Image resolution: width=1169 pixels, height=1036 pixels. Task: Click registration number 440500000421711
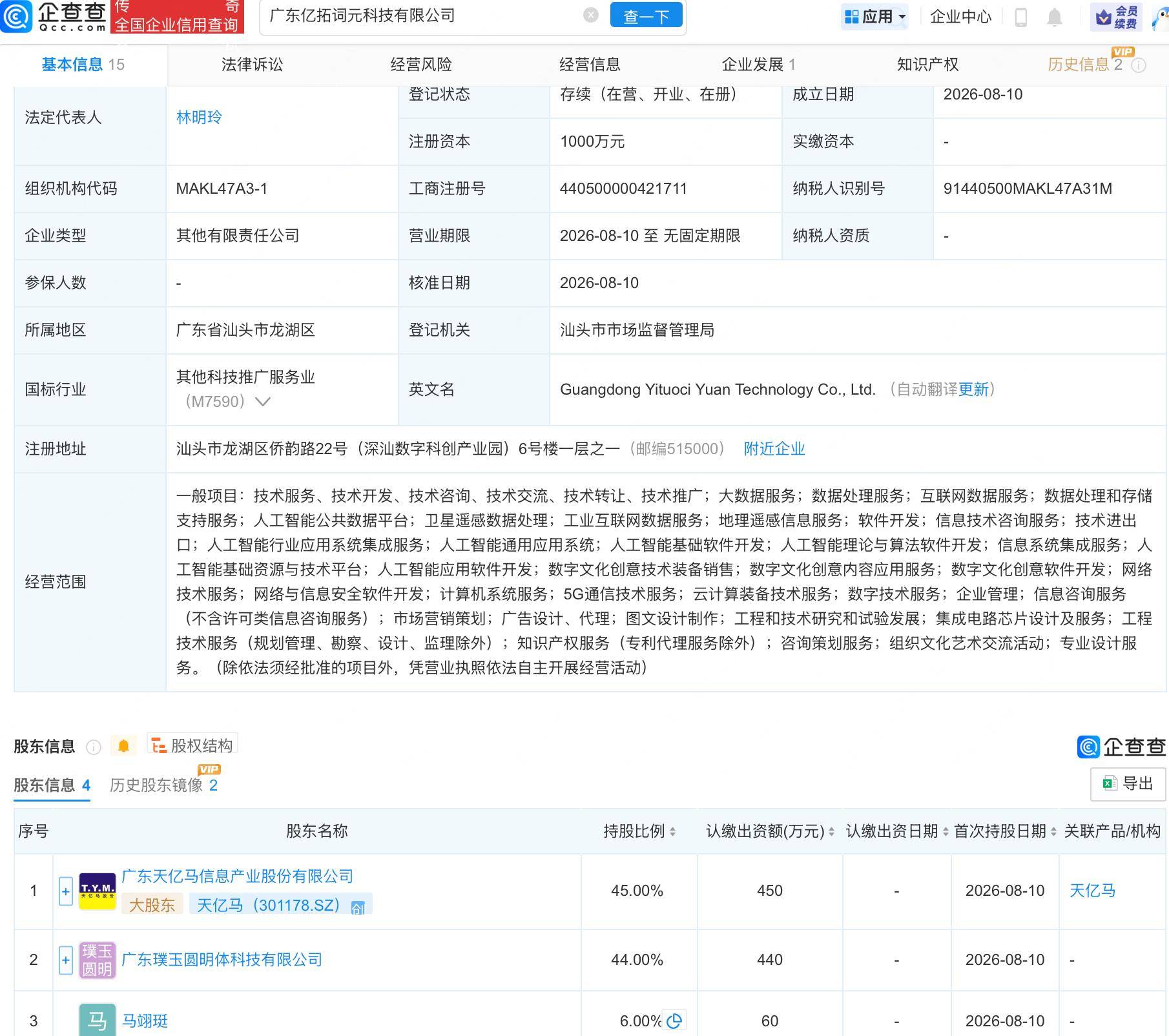pos(623,189)
